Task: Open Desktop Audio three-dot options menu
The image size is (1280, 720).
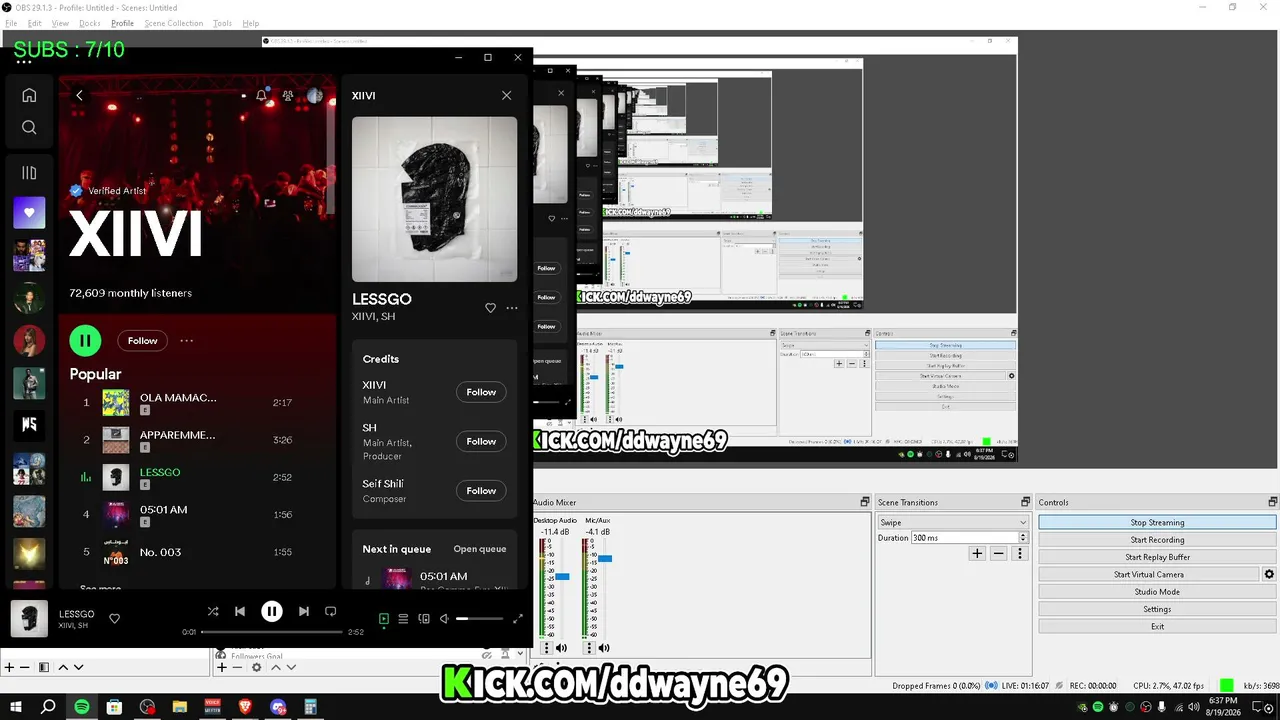Action: pyautogui.click(x=546, y=648)
